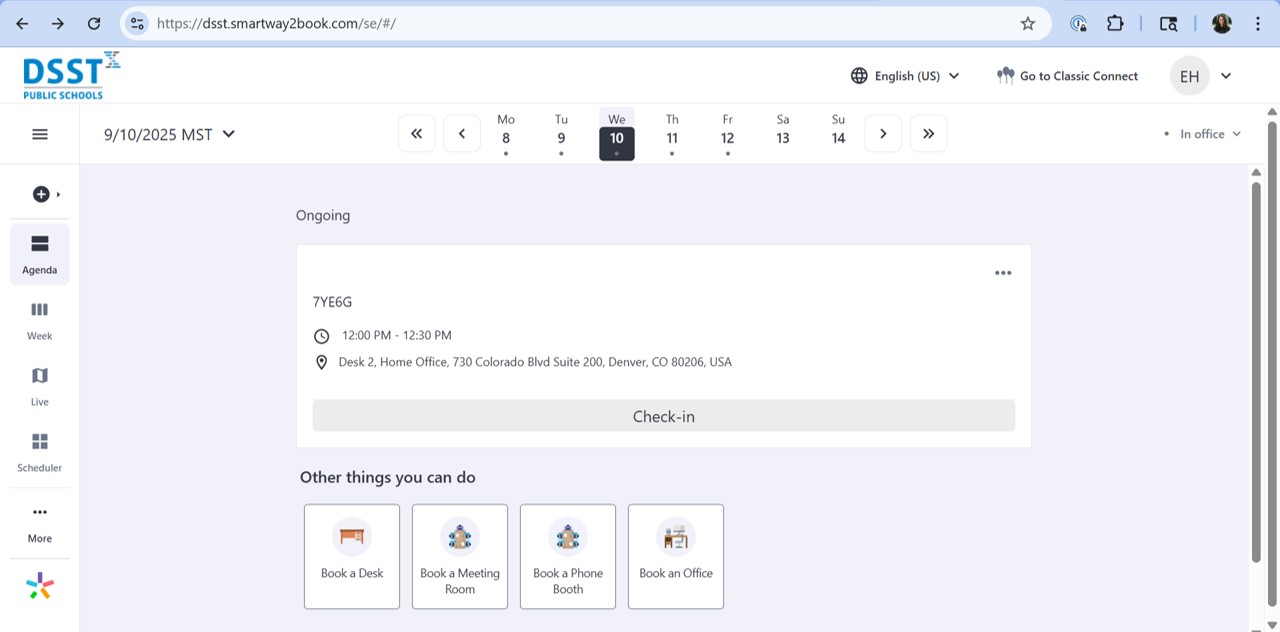Click the DSST Public Schools logo
The height and width of the screenshot is (632, 1280).
[71, 75]
